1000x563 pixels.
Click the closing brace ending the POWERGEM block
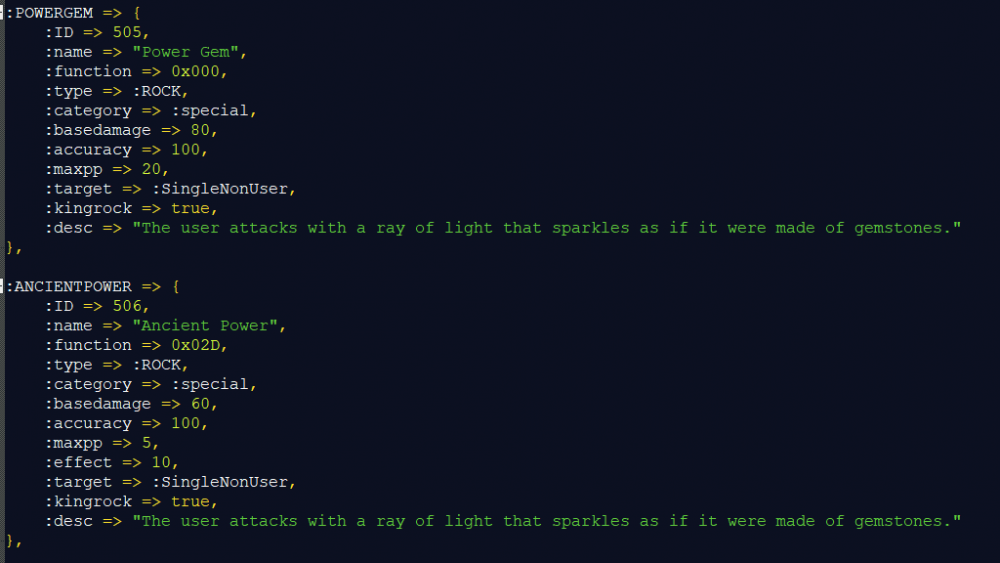(x=10, y=248)
